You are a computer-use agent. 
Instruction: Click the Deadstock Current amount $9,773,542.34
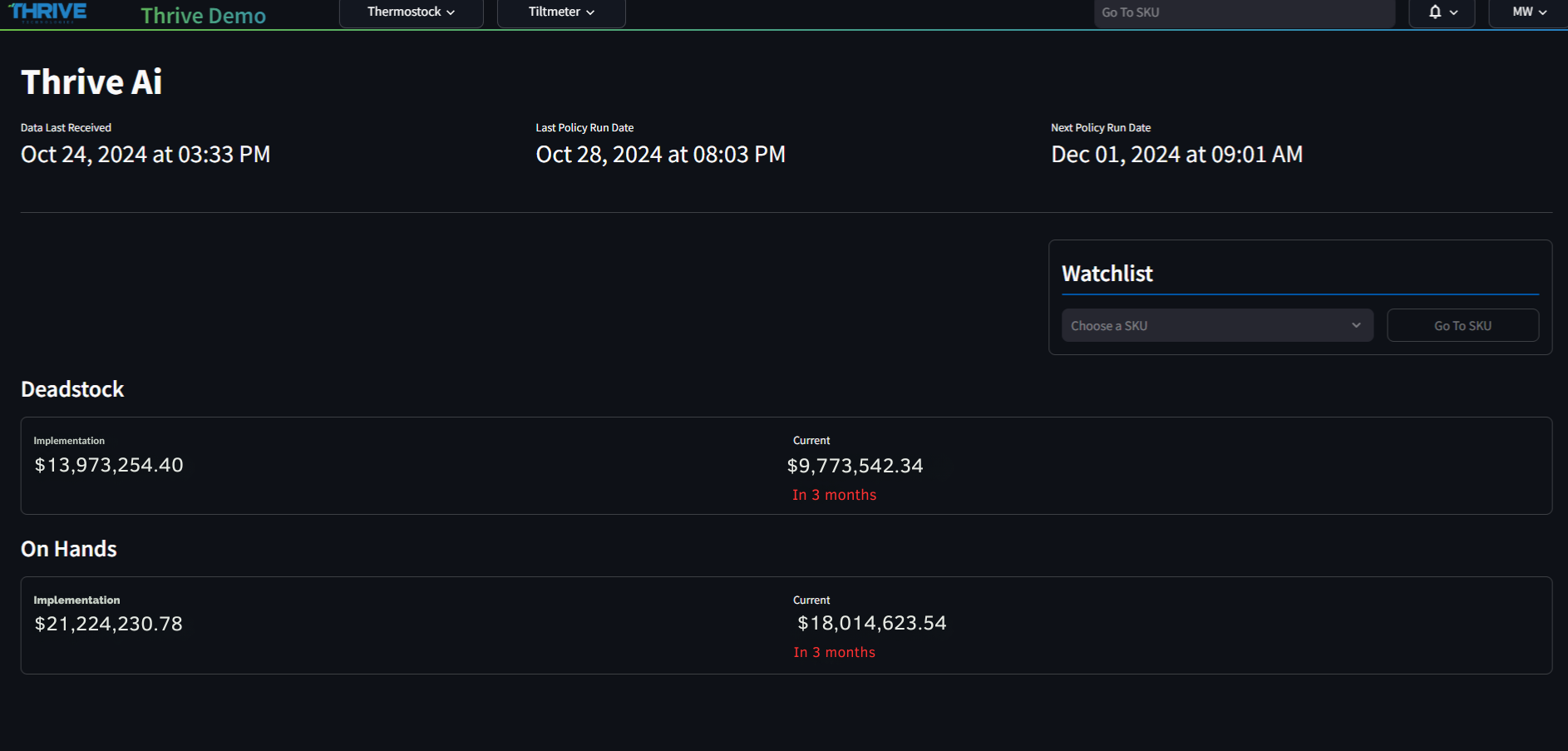(855, 467)
